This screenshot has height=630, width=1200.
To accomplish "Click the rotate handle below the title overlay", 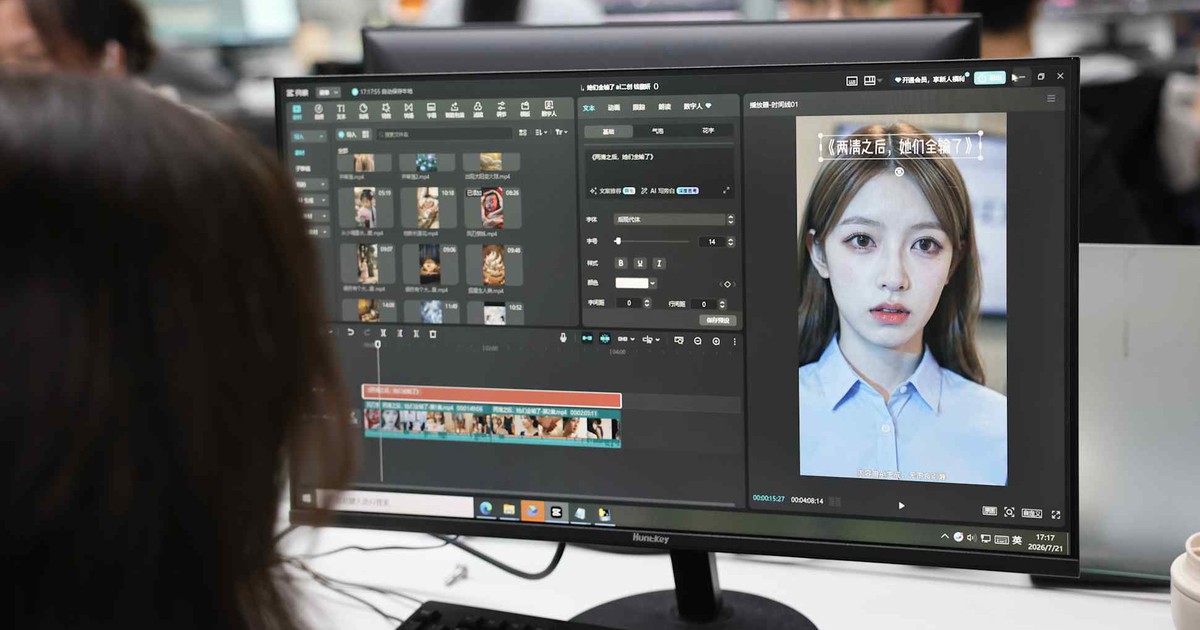I will coord(899,171).
